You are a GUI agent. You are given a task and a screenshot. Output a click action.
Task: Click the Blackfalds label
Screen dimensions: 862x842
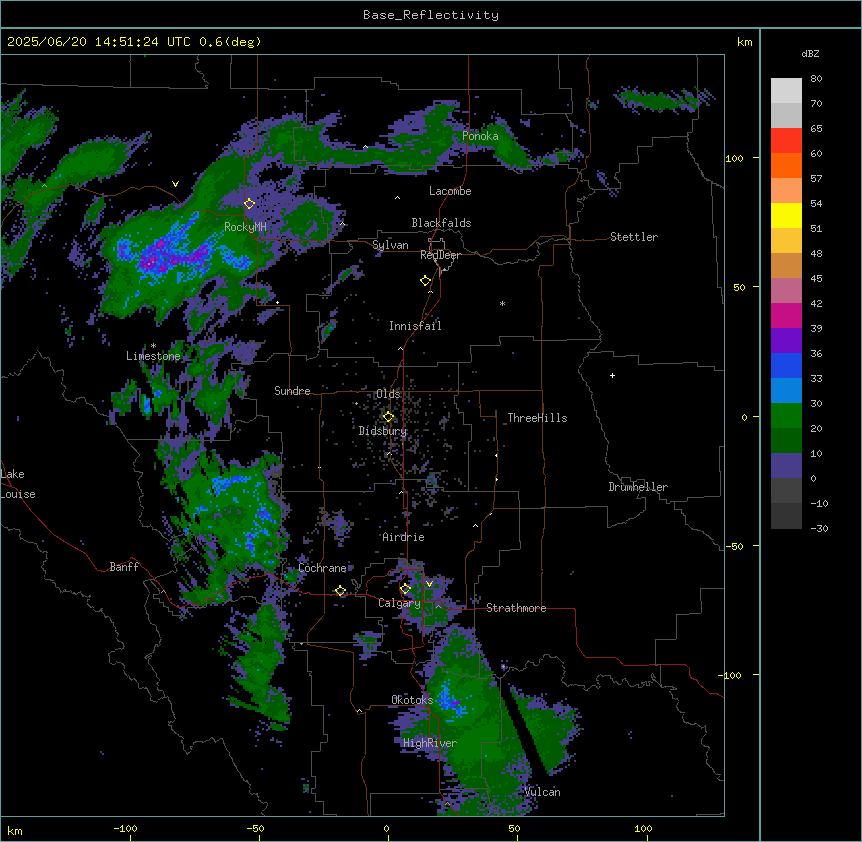(x=441, y=223)
